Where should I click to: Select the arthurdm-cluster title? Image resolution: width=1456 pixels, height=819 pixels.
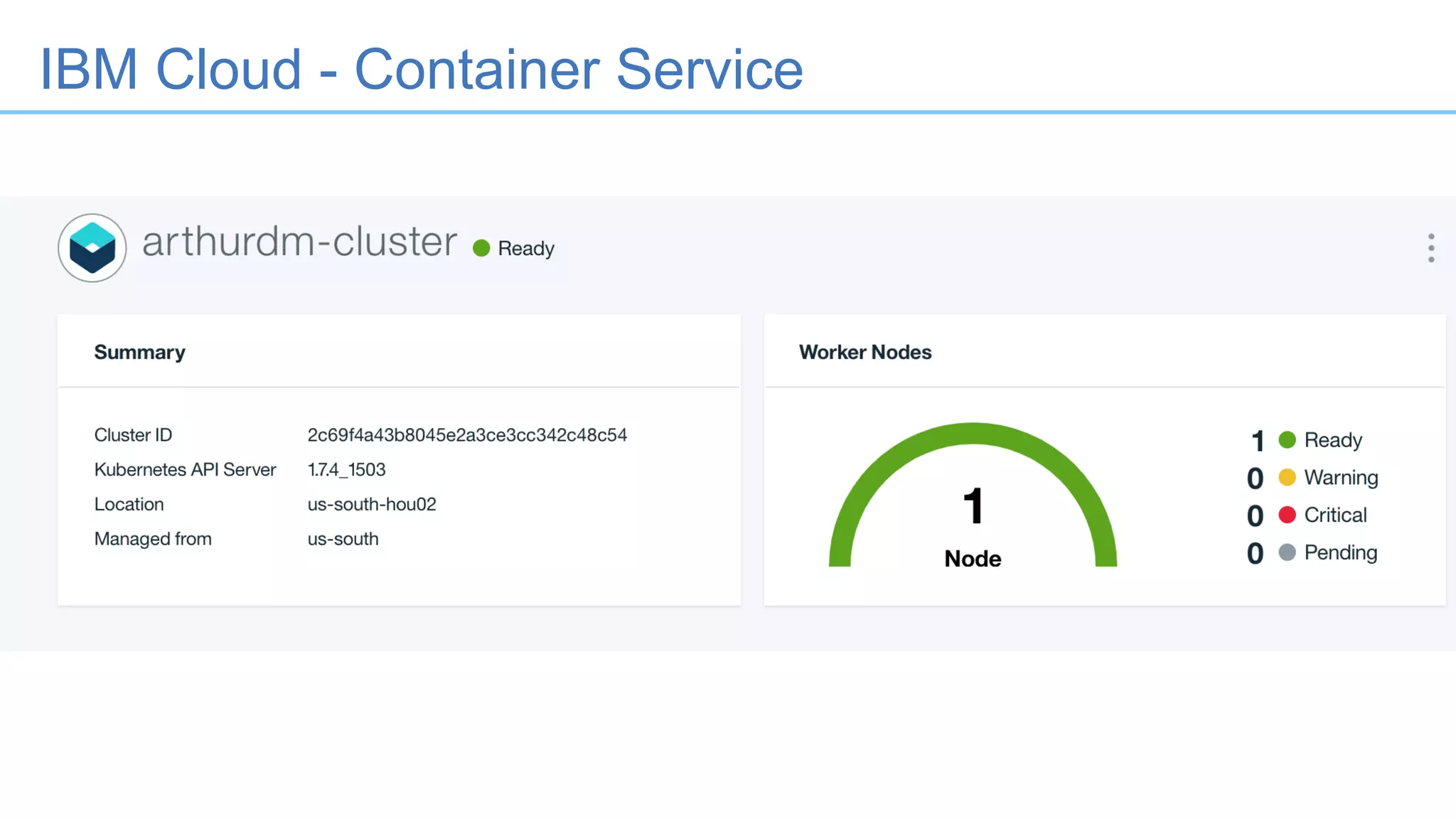click(x=299, y=242)
